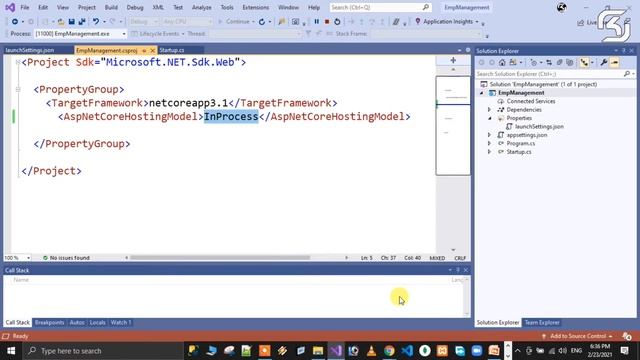
Task: Toggle Preview Selected Items in Solution Explorer
Action: pyautogui.click(x=614, y=62)
